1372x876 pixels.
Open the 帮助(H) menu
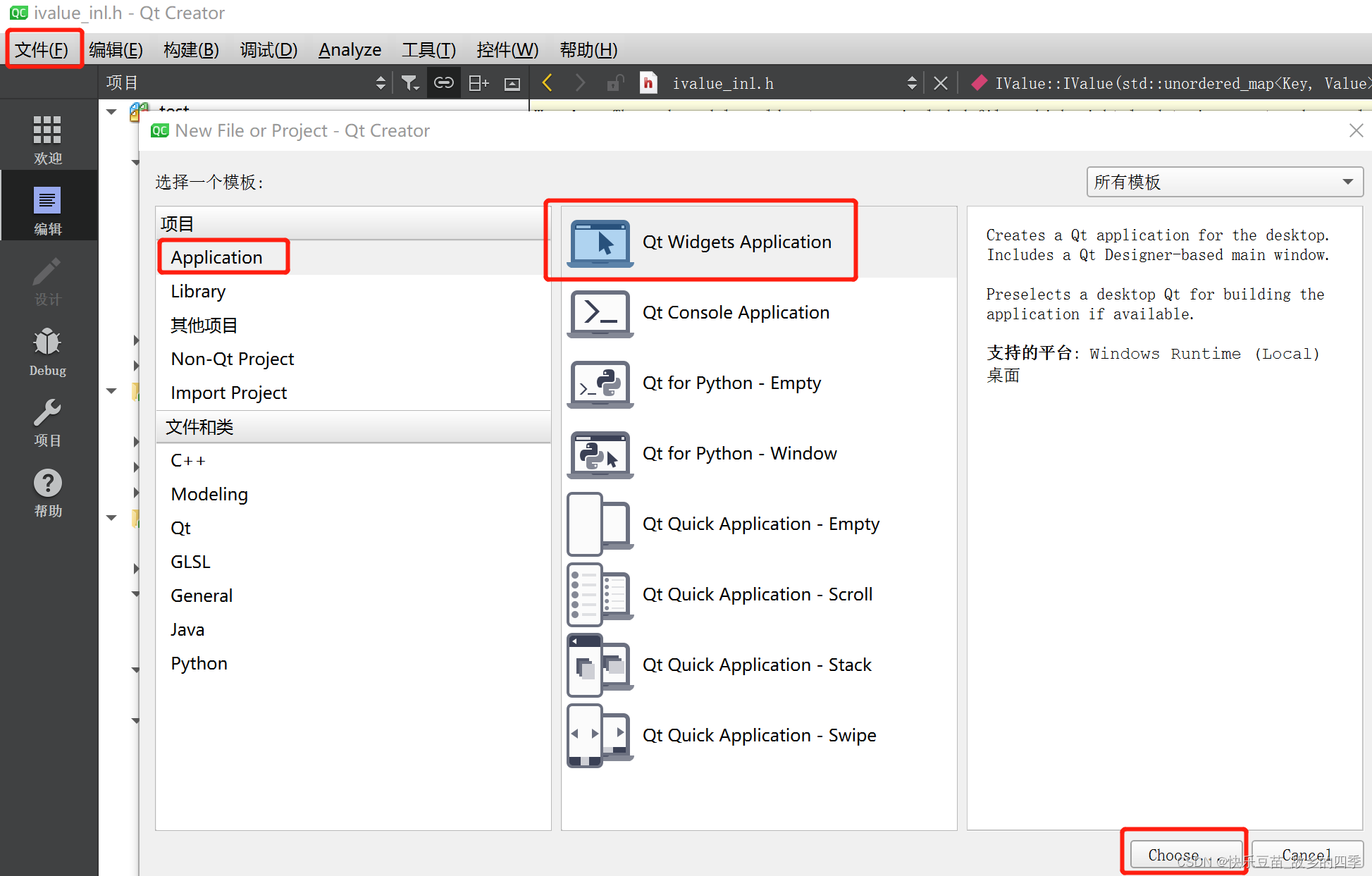[x=588, y=50]
